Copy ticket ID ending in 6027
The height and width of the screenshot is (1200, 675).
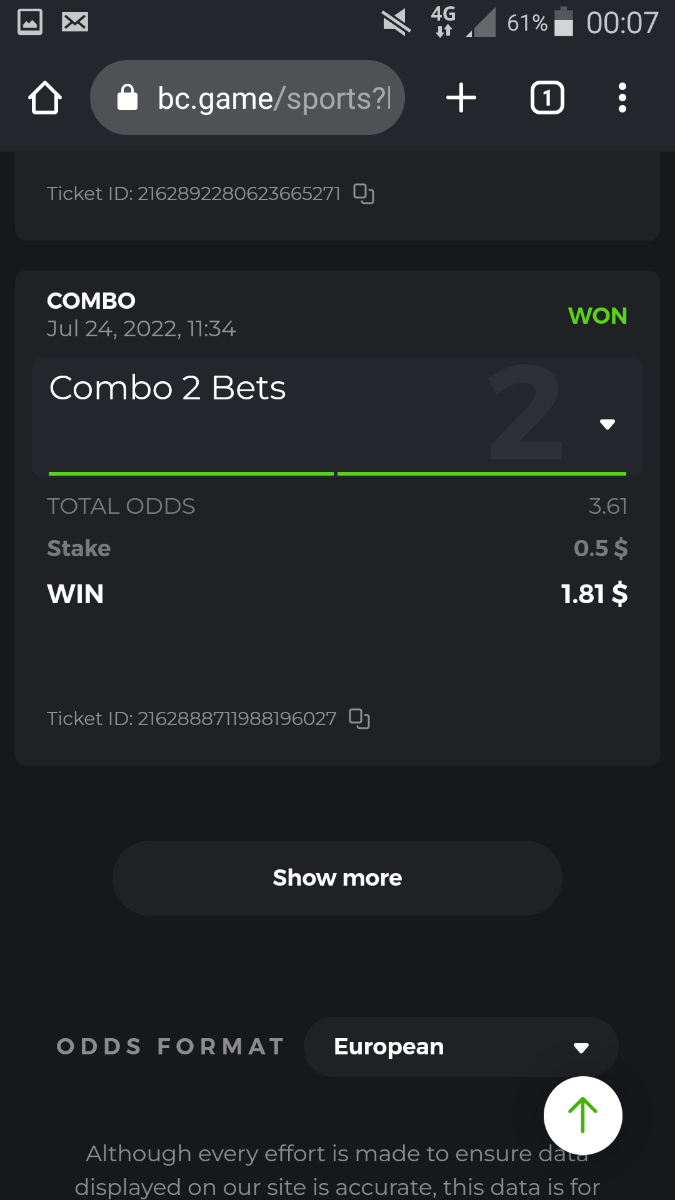[x=359, y=718]
